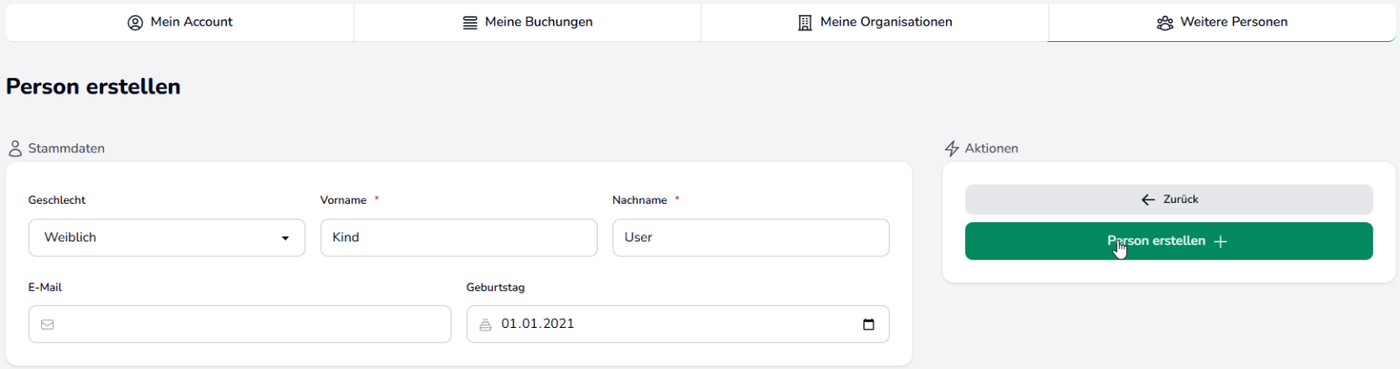Click the lightning bolt icon next to Aktionen
The height and width of the screenshot is (369, 1400).
[952, 148]
